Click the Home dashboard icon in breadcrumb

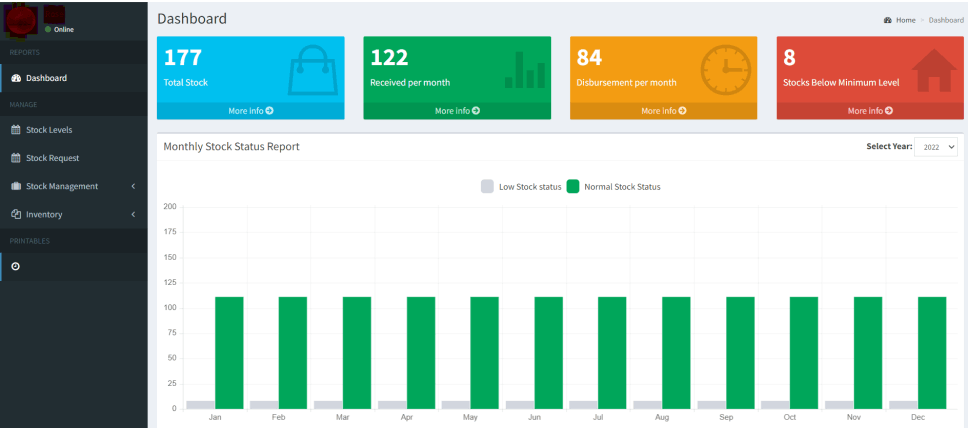click(888, 20)
